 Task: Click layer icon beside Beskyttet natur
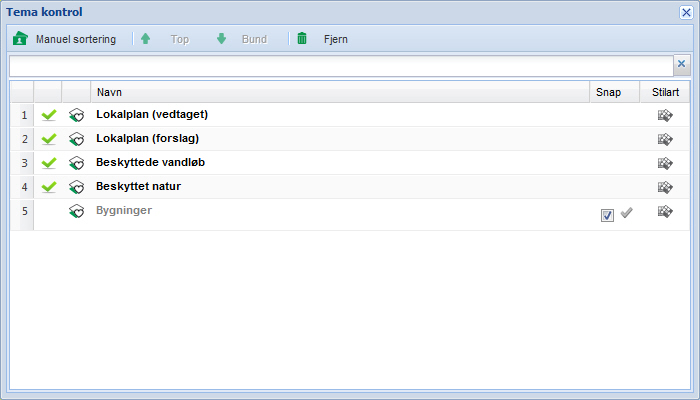(76, 187)
